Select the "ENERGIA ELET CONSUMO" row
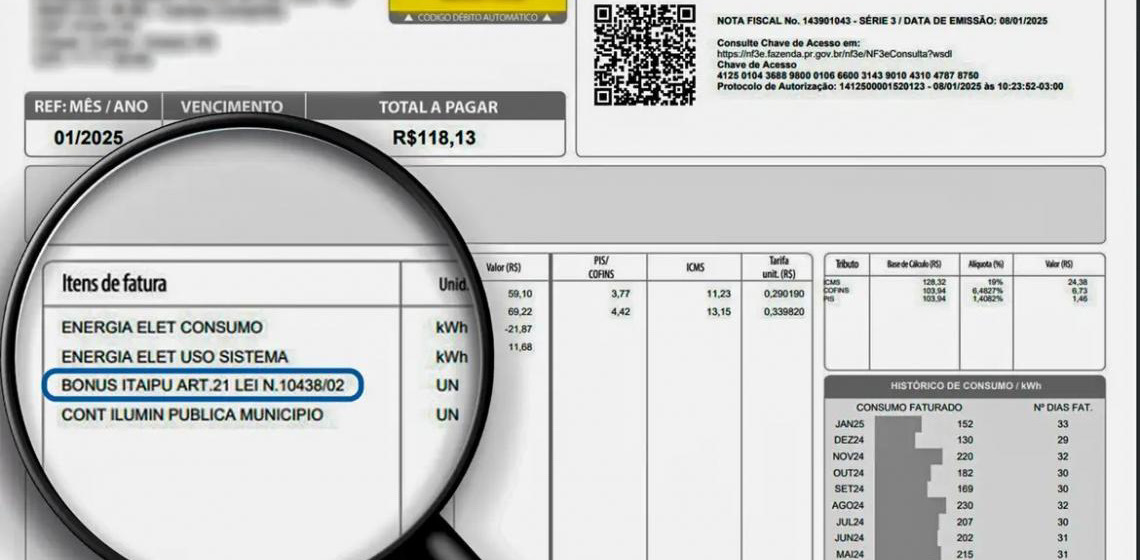Image resolution: width=1140 pixels, height=560 pixels. pyautogui.click(x=162, y=327)
